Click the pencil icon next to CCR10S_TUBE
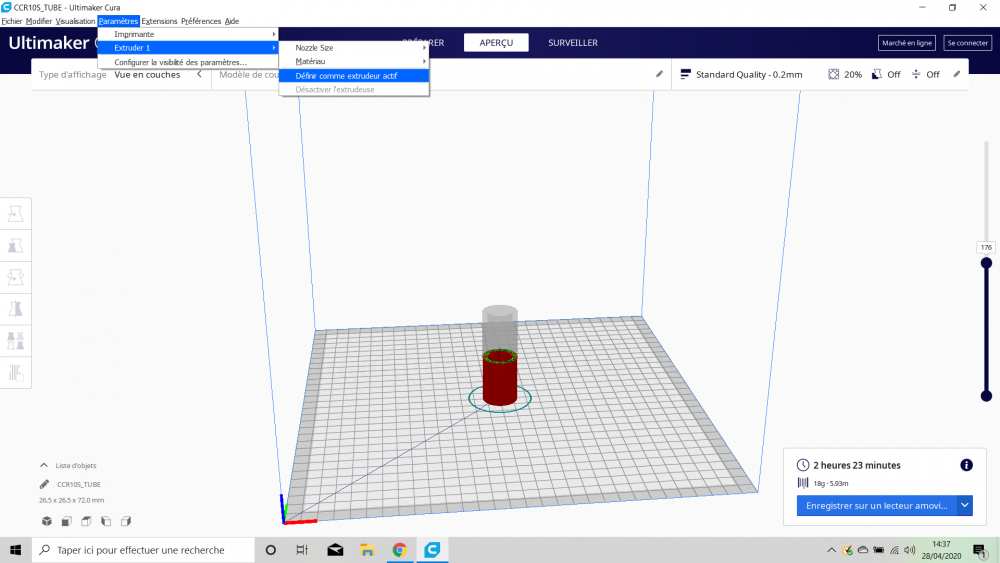1000x563 pixels. (44, 484)
